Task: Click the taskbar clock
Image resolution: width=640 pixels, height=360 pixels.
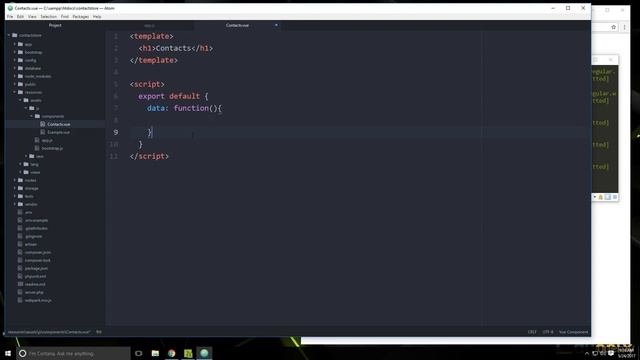Action: click(627, 353)
